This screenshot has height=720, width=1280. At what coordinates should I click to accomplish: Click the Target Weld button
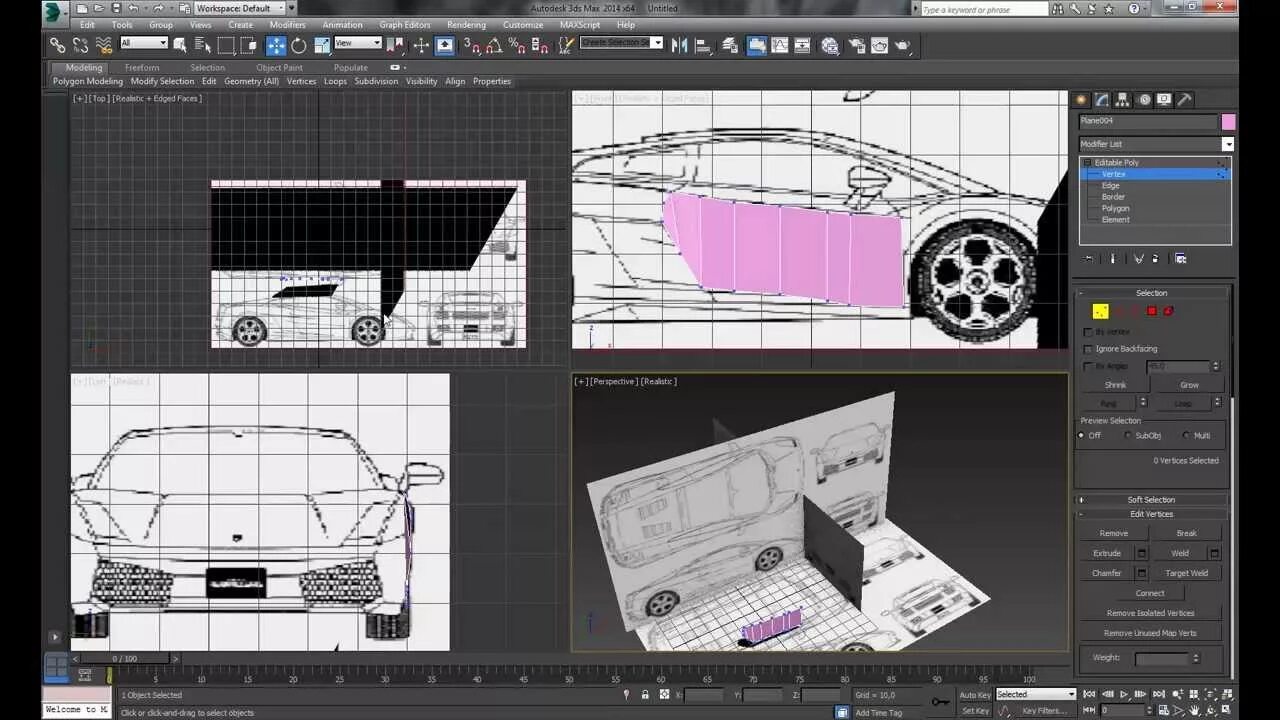pos(1186,573)
